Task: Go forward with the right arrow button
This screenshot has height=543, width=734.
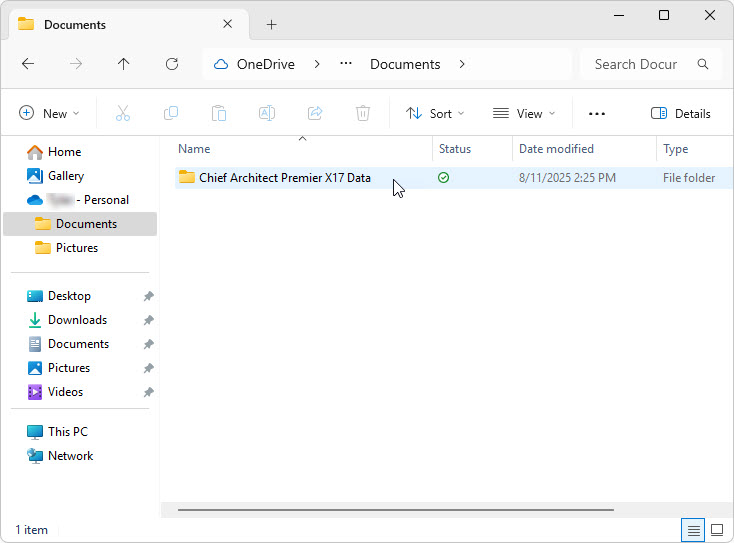Action: click(x=76, y=64)
